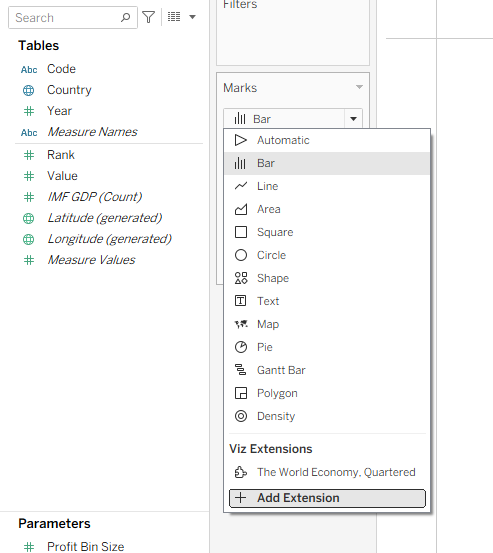493x553 pixels.
Task: Click the Abc icon beside Measure Names
Action: click(x=29, y=133)
